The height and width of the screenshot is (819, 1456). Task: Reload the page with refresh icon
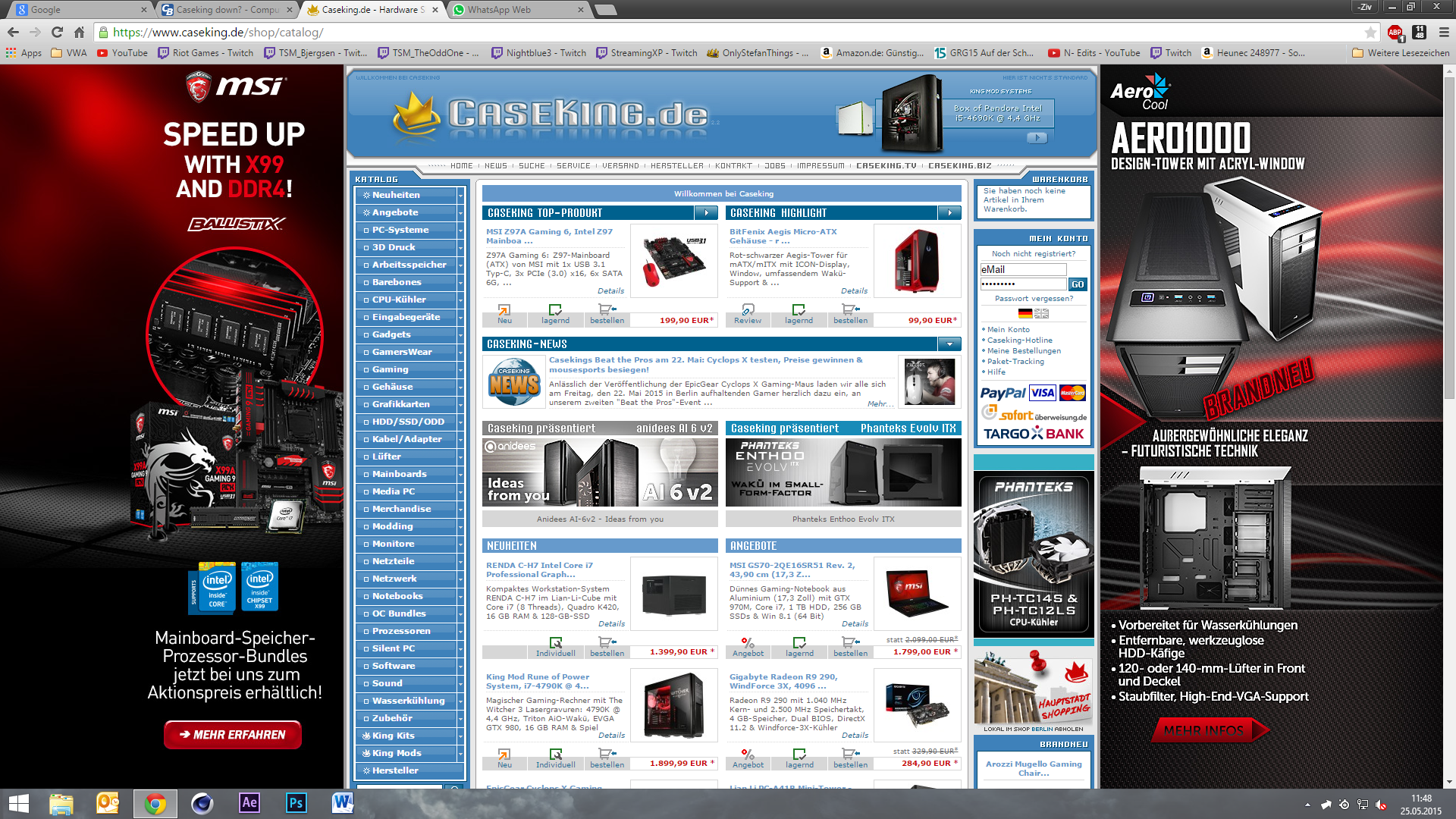coord(57,32)
